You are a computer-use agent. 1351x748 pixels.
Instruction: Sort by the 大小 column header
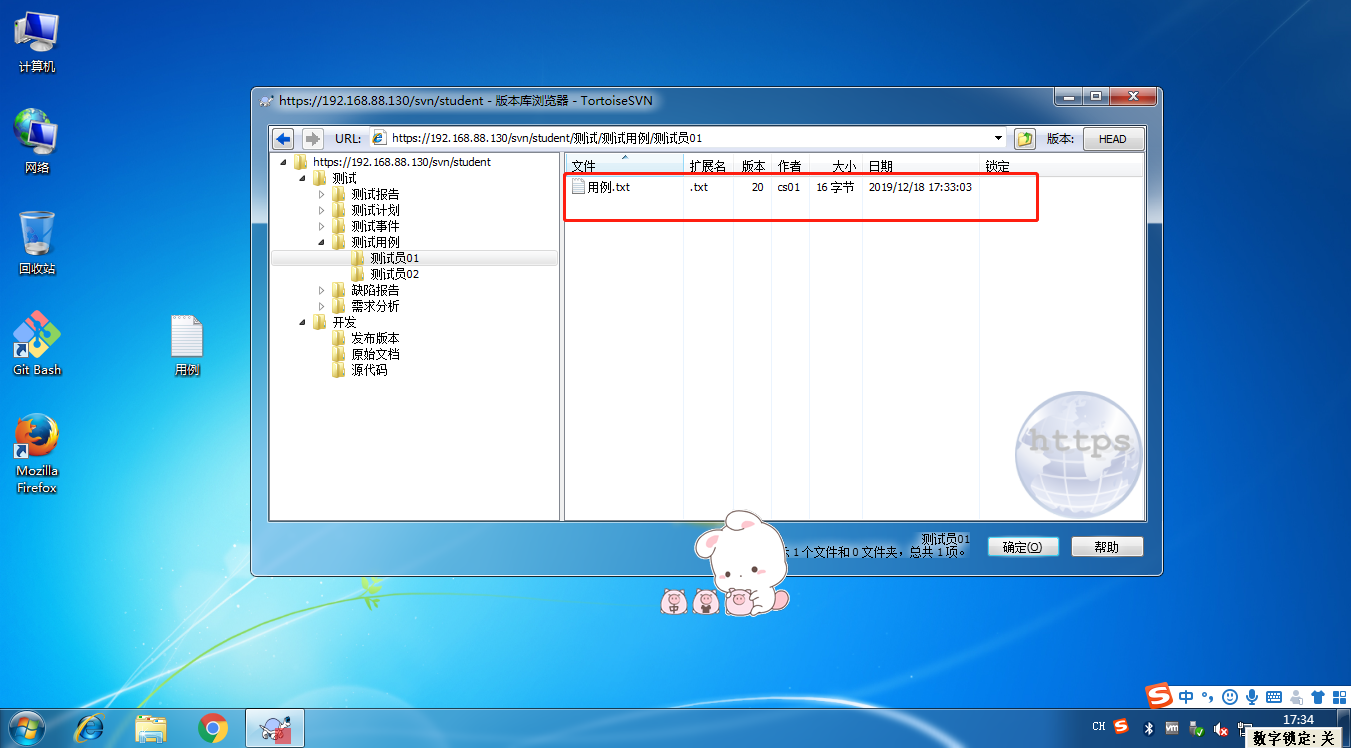click(x=837, y=166)
